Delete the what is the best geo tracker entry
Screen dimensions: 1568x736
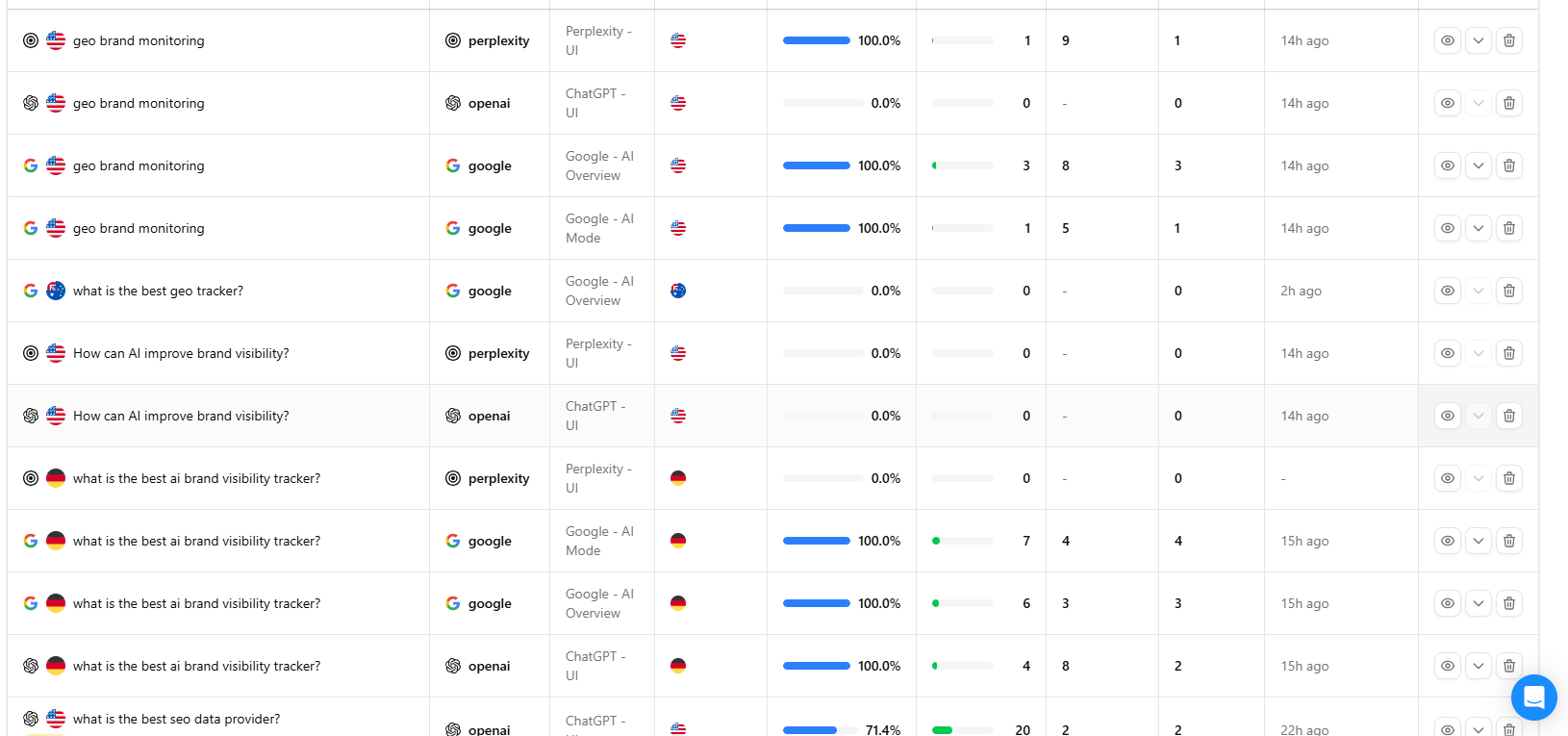coord(1509,290)
